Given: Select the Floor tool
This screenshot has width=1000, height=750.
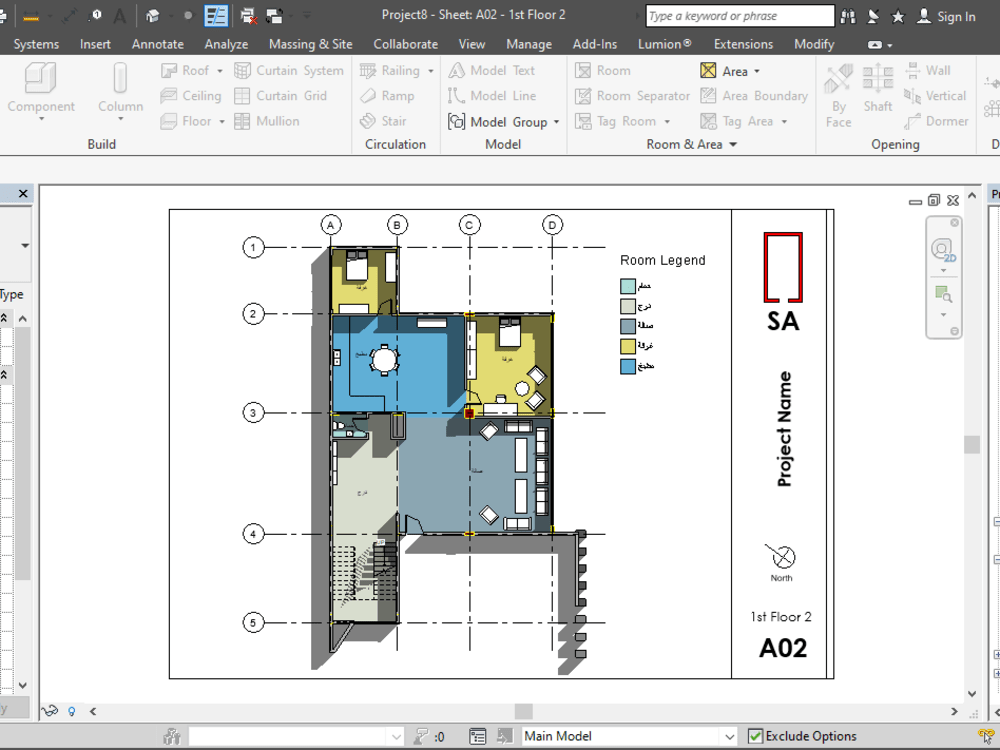Looking at the screenshot, I should click(186, 121).
